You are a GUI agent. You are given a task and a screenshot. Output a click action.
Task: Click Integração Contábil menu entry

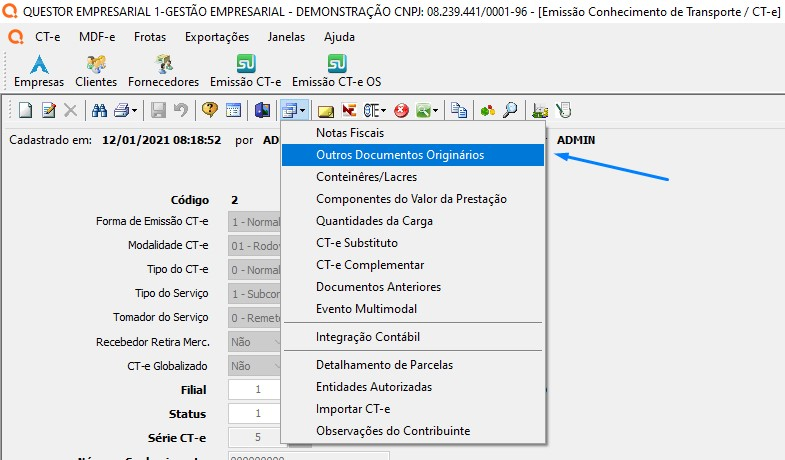point(367,337)
